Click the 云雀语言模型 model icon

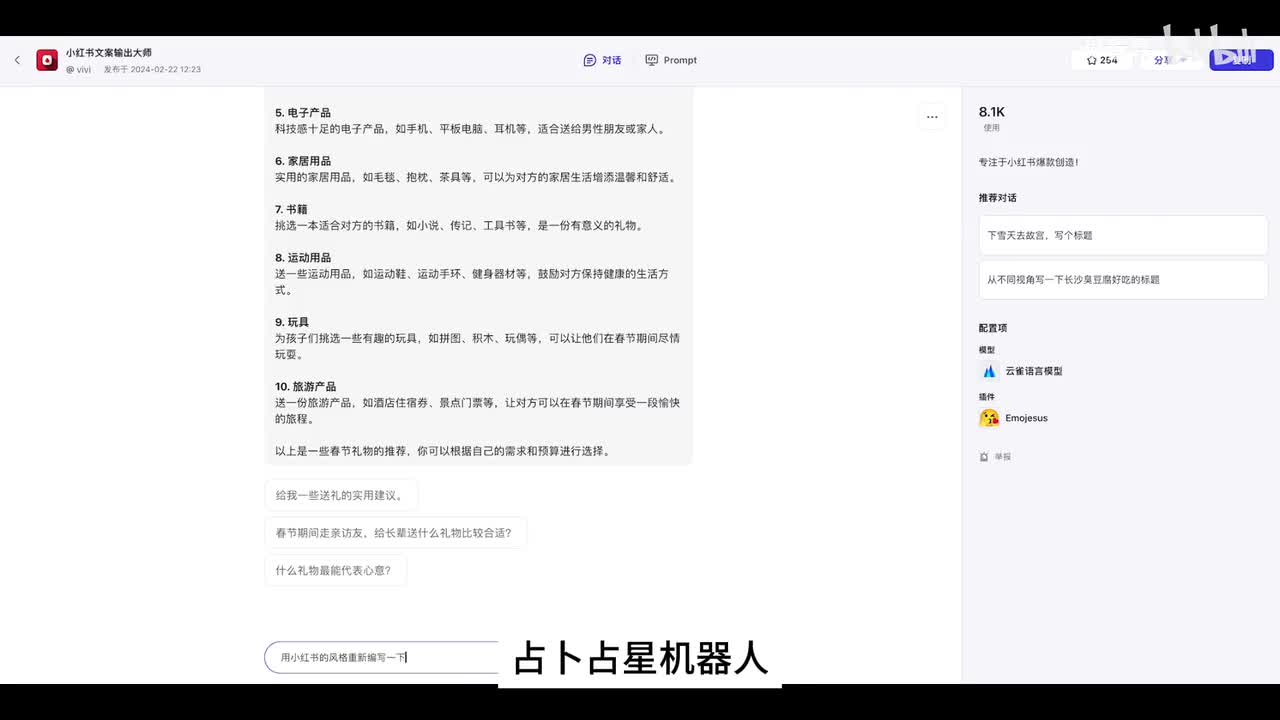tap(989, 371)
